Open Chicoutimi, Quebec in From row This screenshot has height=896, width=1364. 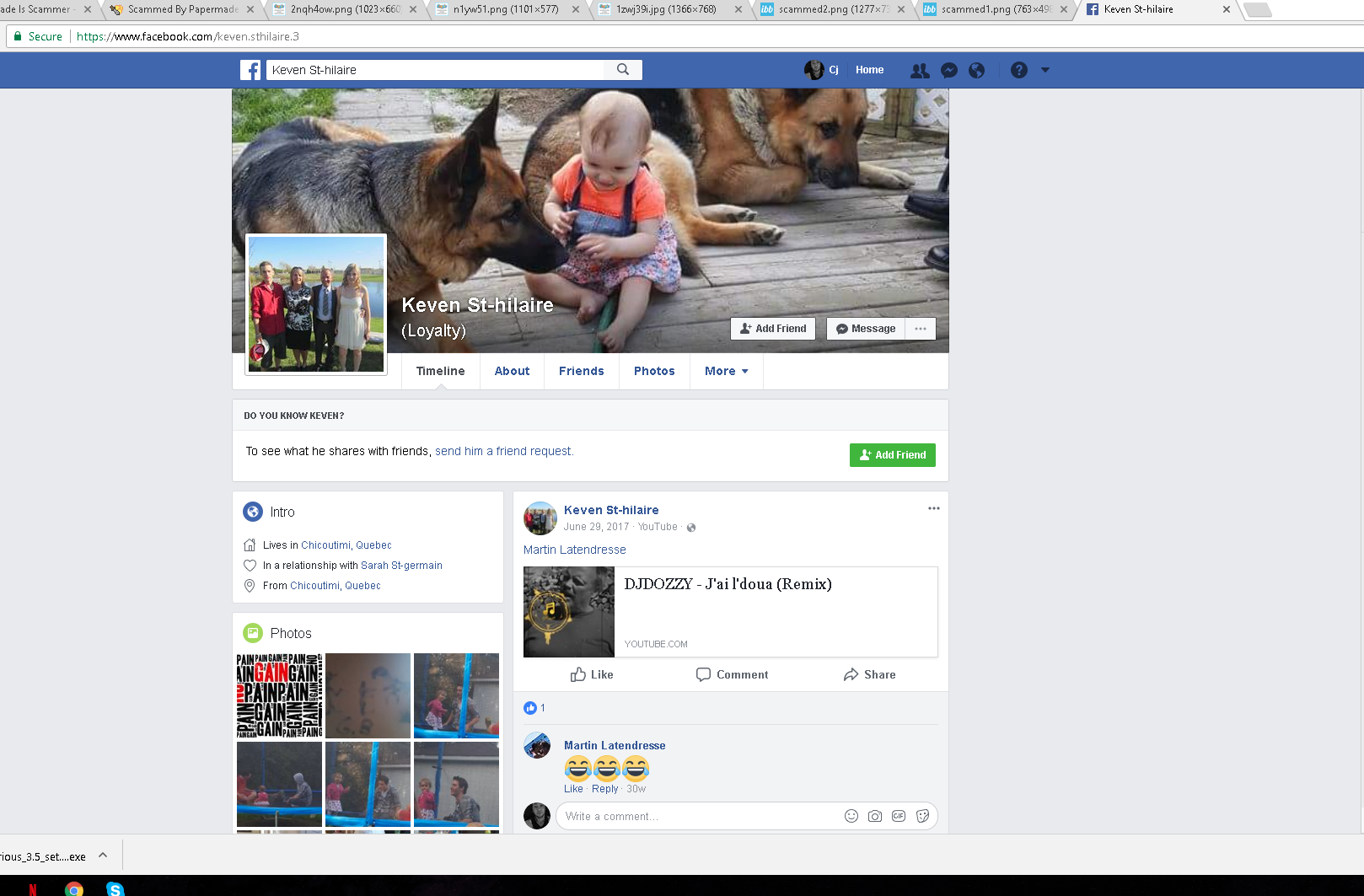[x=336, y=586]
